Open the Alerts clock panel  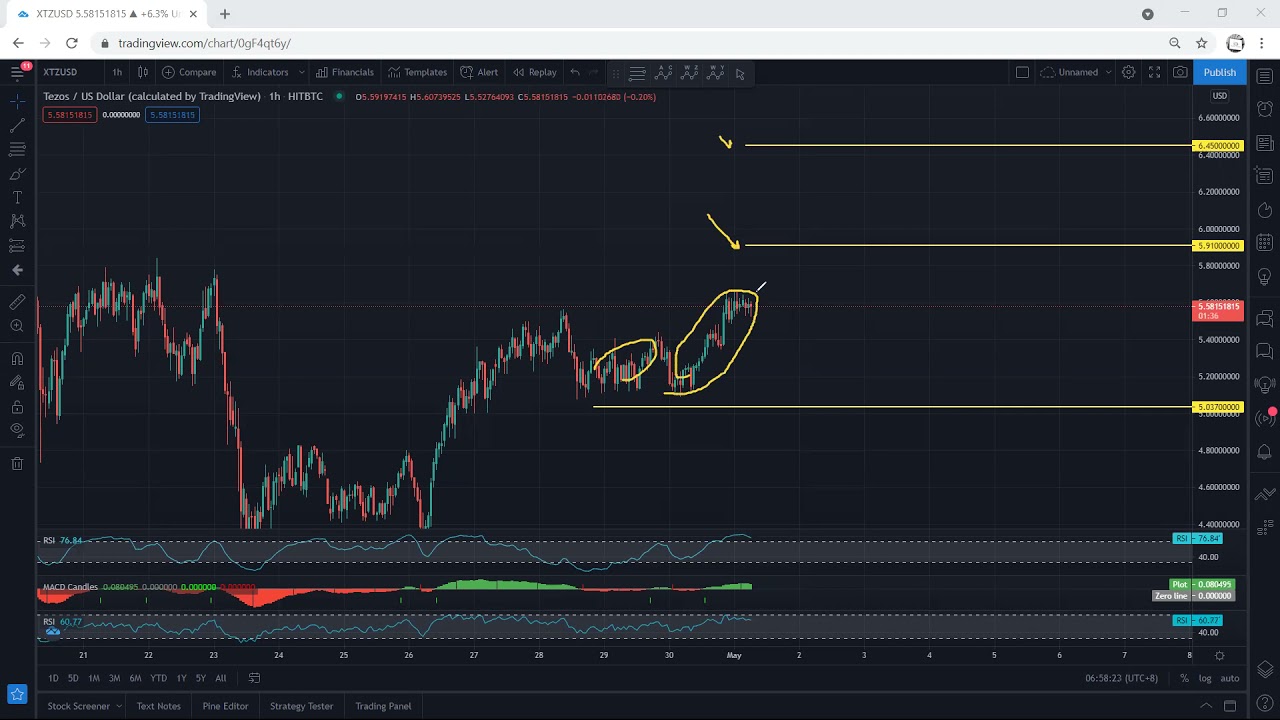[1265, 108]
